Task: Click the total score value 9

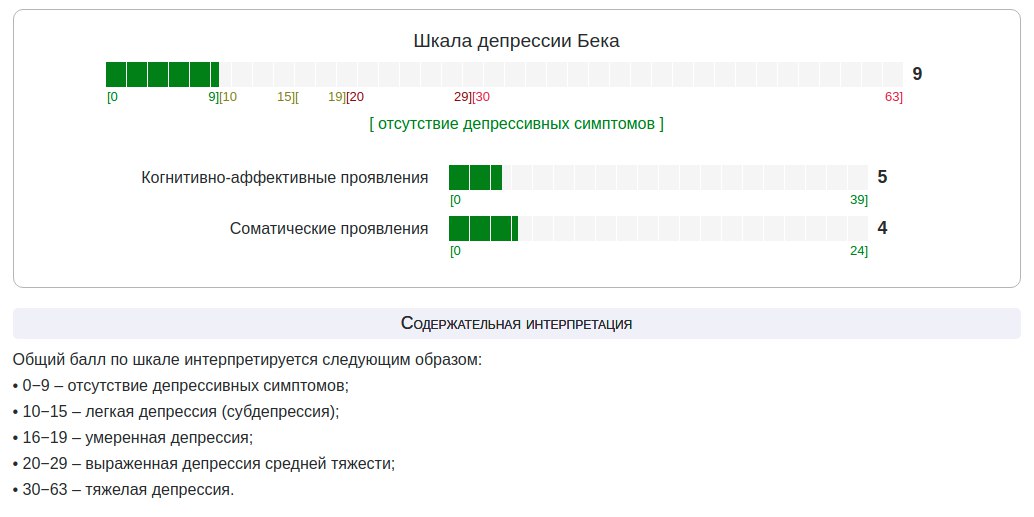Action: pyautogui.click(x=917, y=74)
